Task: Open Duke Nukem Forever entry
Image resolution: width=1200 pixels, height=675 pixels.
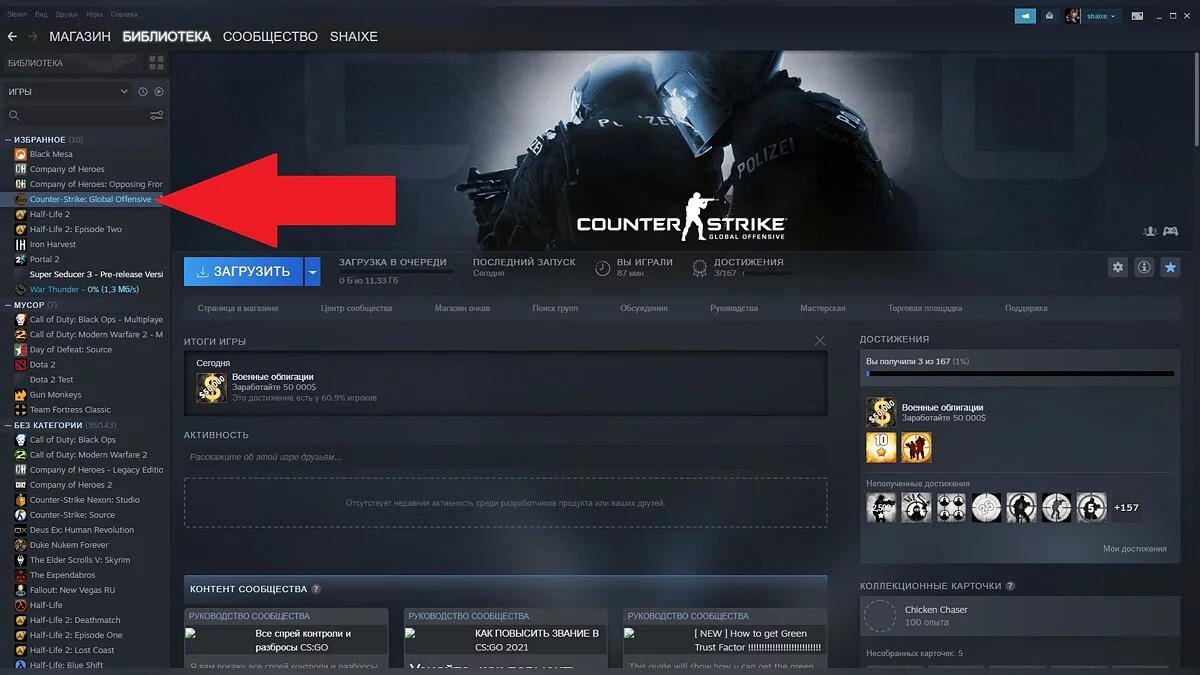Action: pos(69,545)
